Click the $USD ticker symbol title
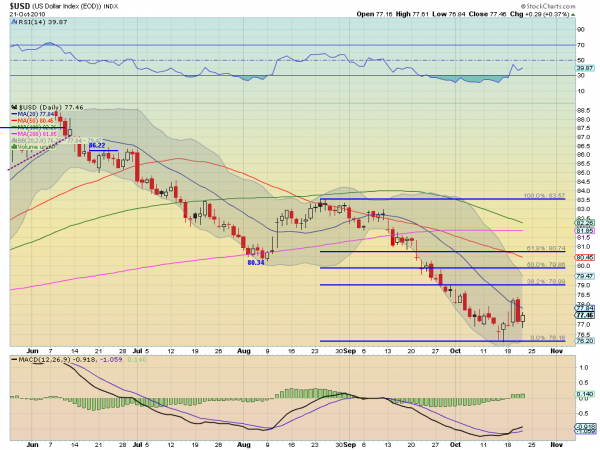This screenshot has width=600, height=450. (18, 6)
